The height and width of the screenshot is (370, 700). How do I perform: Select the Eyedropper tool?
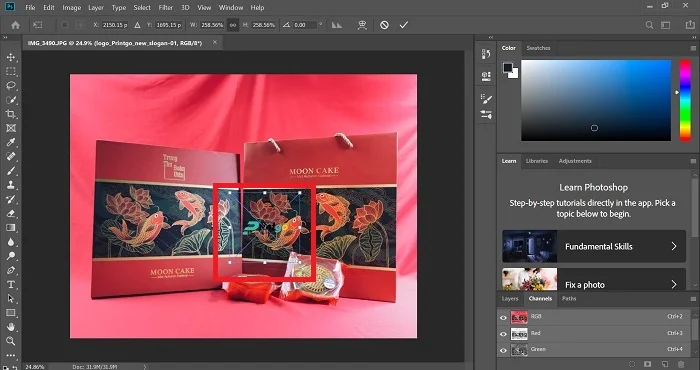tap(11, 142)
